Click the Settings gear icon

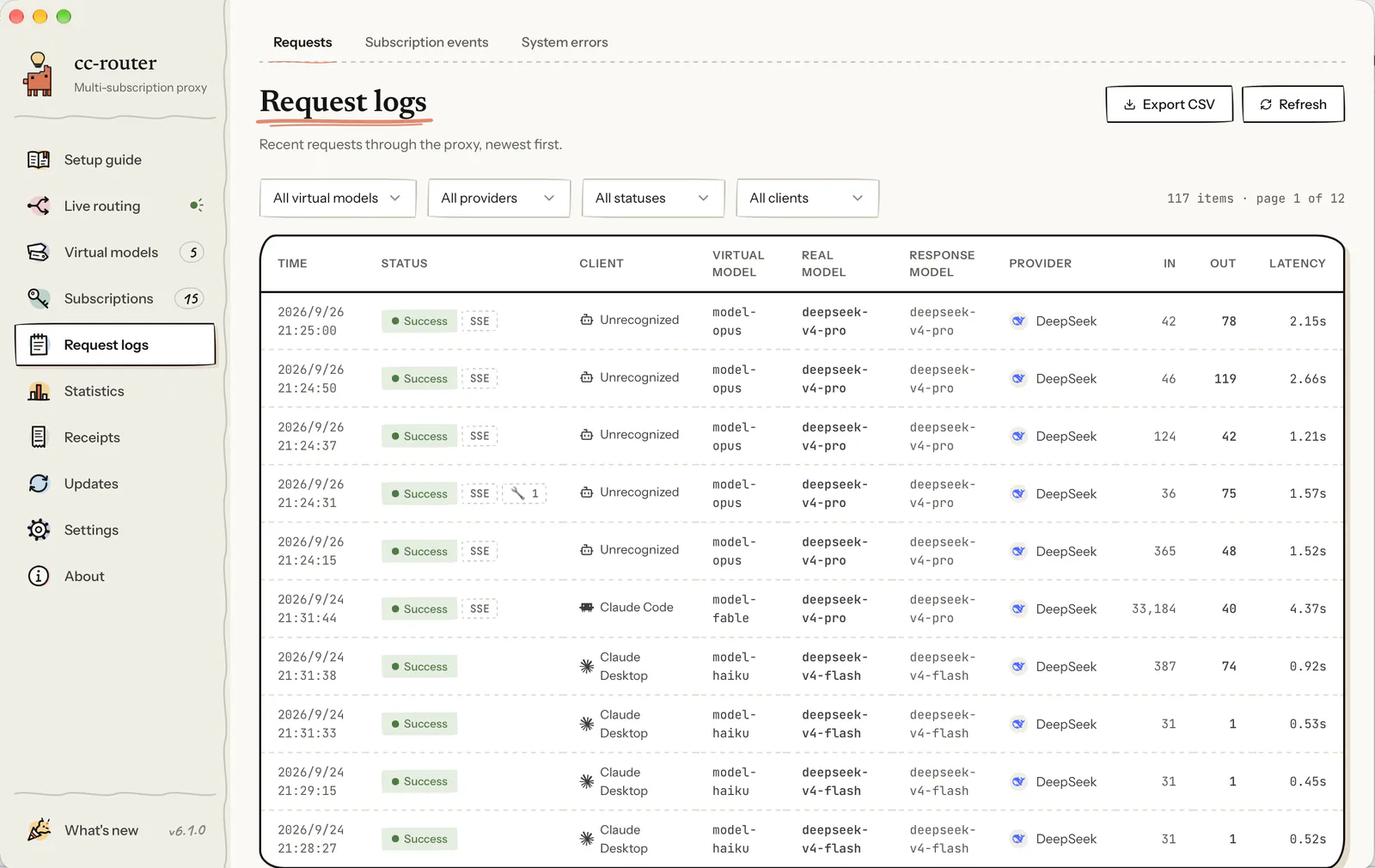39,529
